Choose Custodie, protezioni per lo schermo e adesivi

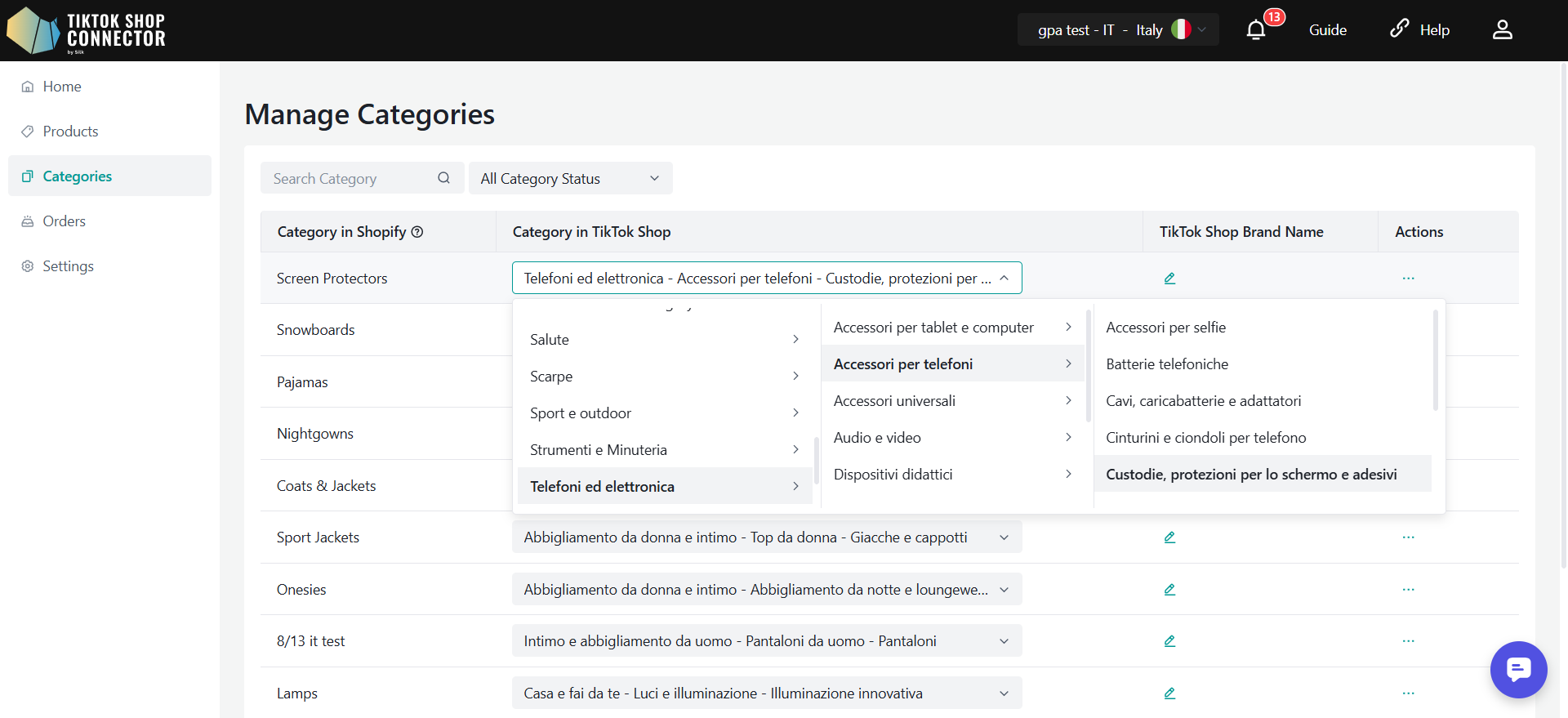click(x=1263, y=475)
